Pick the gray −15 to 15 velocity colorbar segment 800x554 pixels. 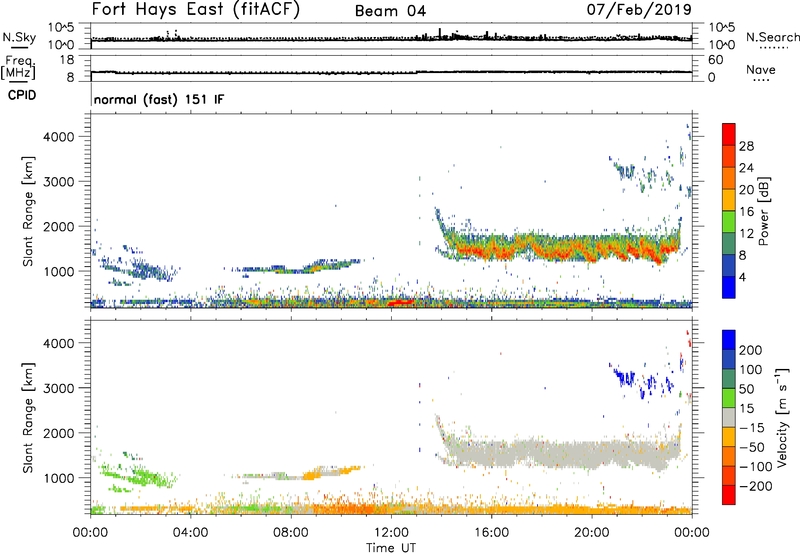(x=729, y=417)
